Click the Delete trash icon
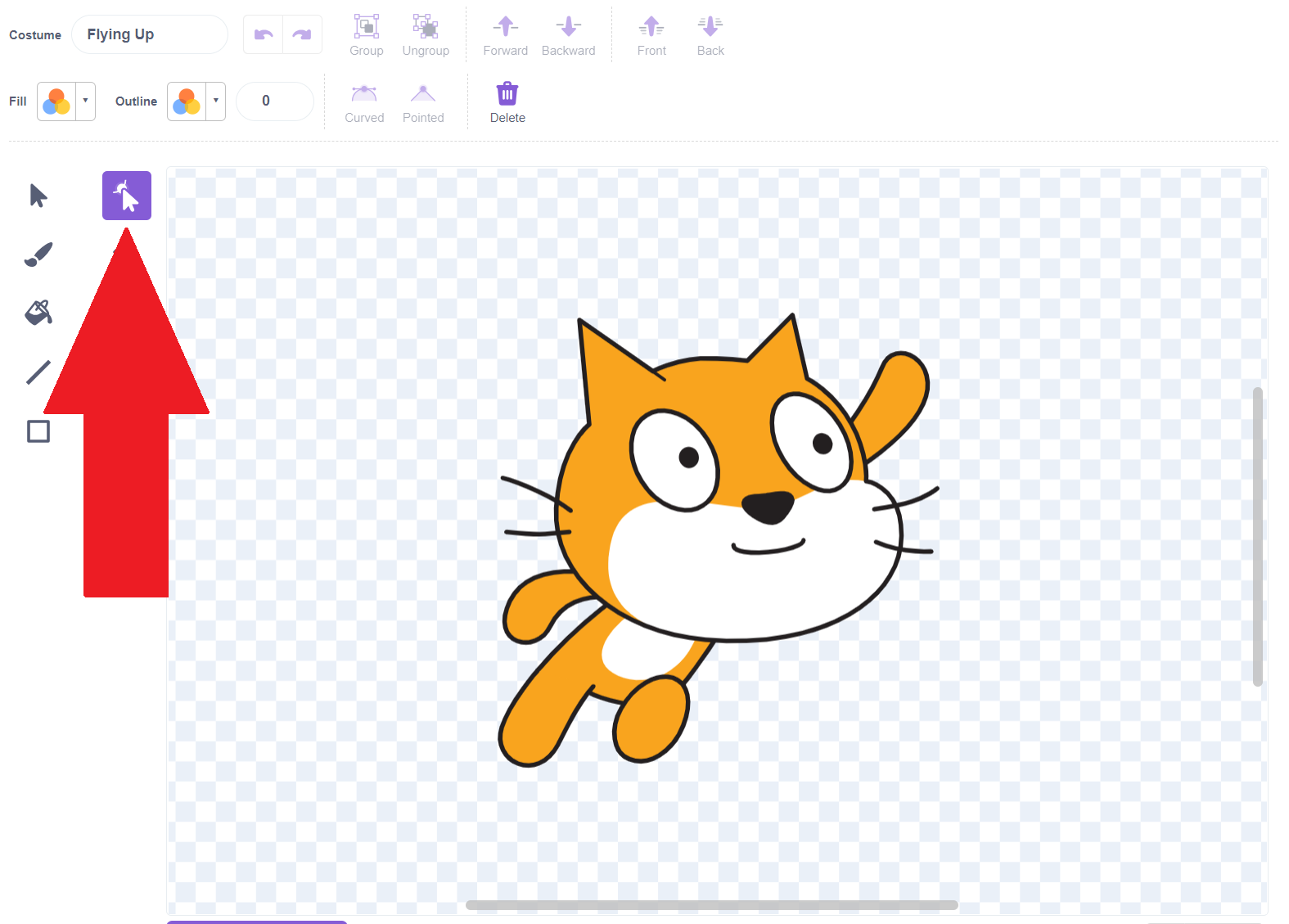Image resolution: width=1289 pixels, height=924 pixels. (507, 93)
